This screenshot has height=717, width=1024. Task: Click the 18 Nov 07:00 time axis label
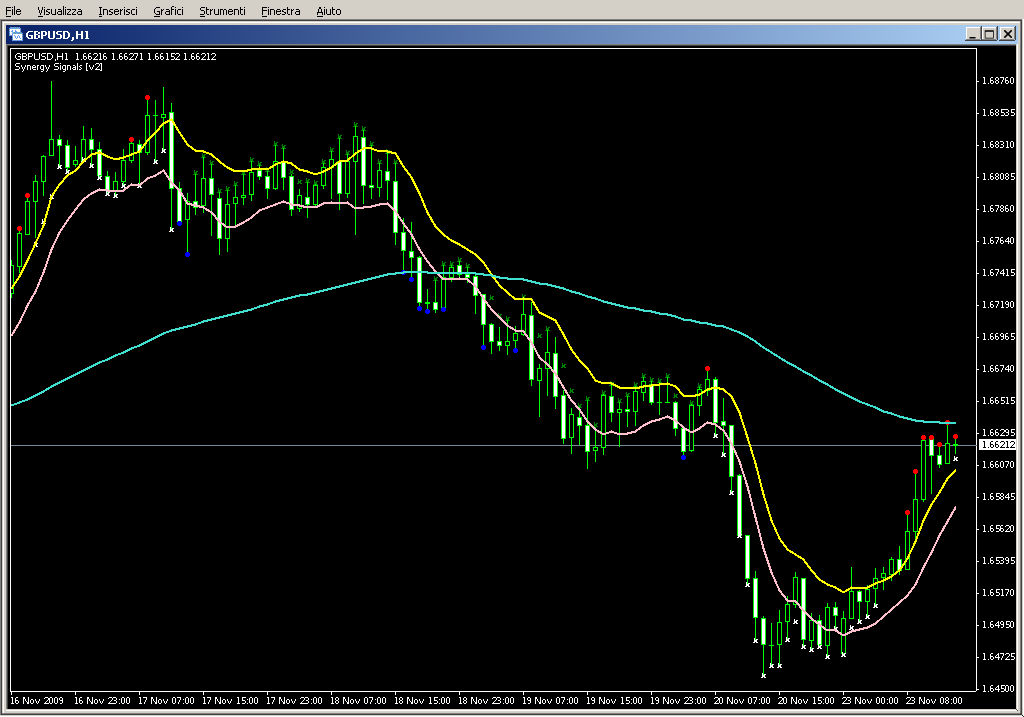(x=358, y=701)
